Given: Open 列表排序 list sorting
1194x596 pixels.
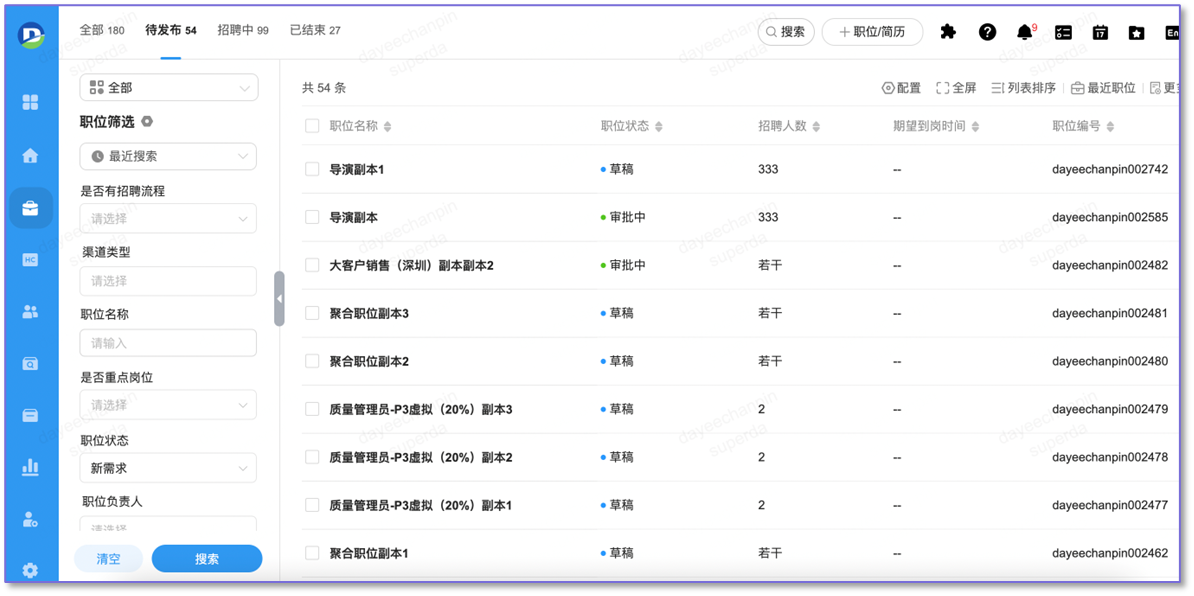Looking at the screenshot, I should 1023,88.
